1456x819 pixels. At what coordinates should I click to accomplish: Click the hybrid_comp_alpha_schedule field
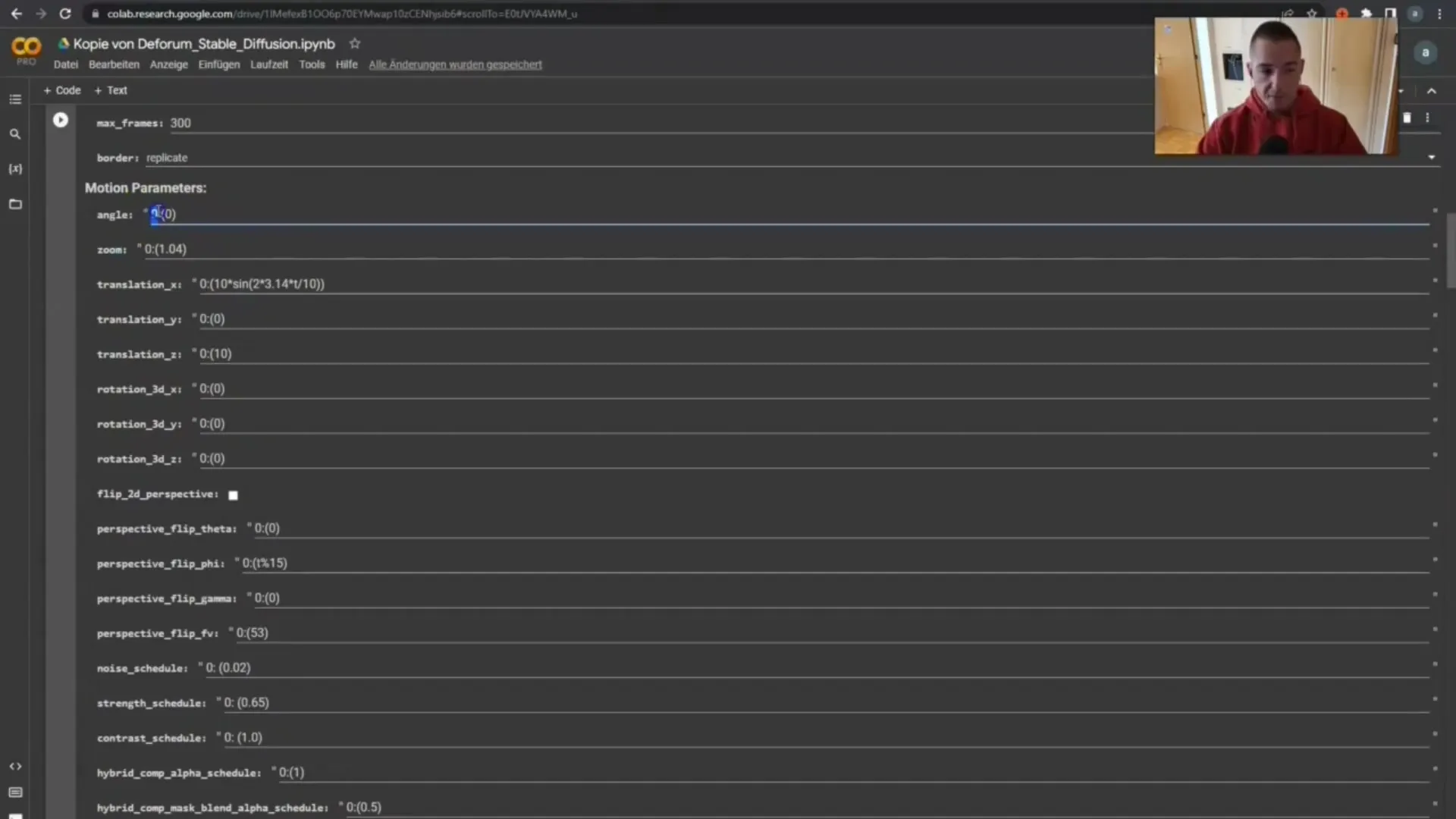click(852, 773)
